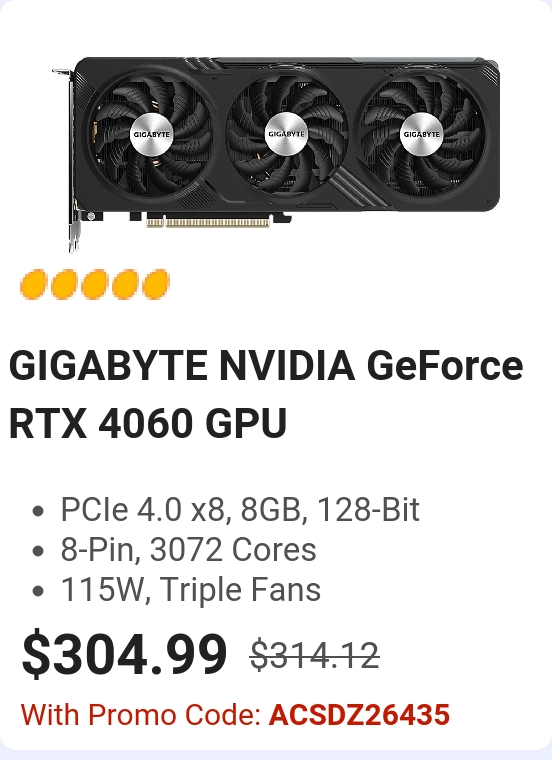
Task: Click the fourth rating star
Action: 125,284
